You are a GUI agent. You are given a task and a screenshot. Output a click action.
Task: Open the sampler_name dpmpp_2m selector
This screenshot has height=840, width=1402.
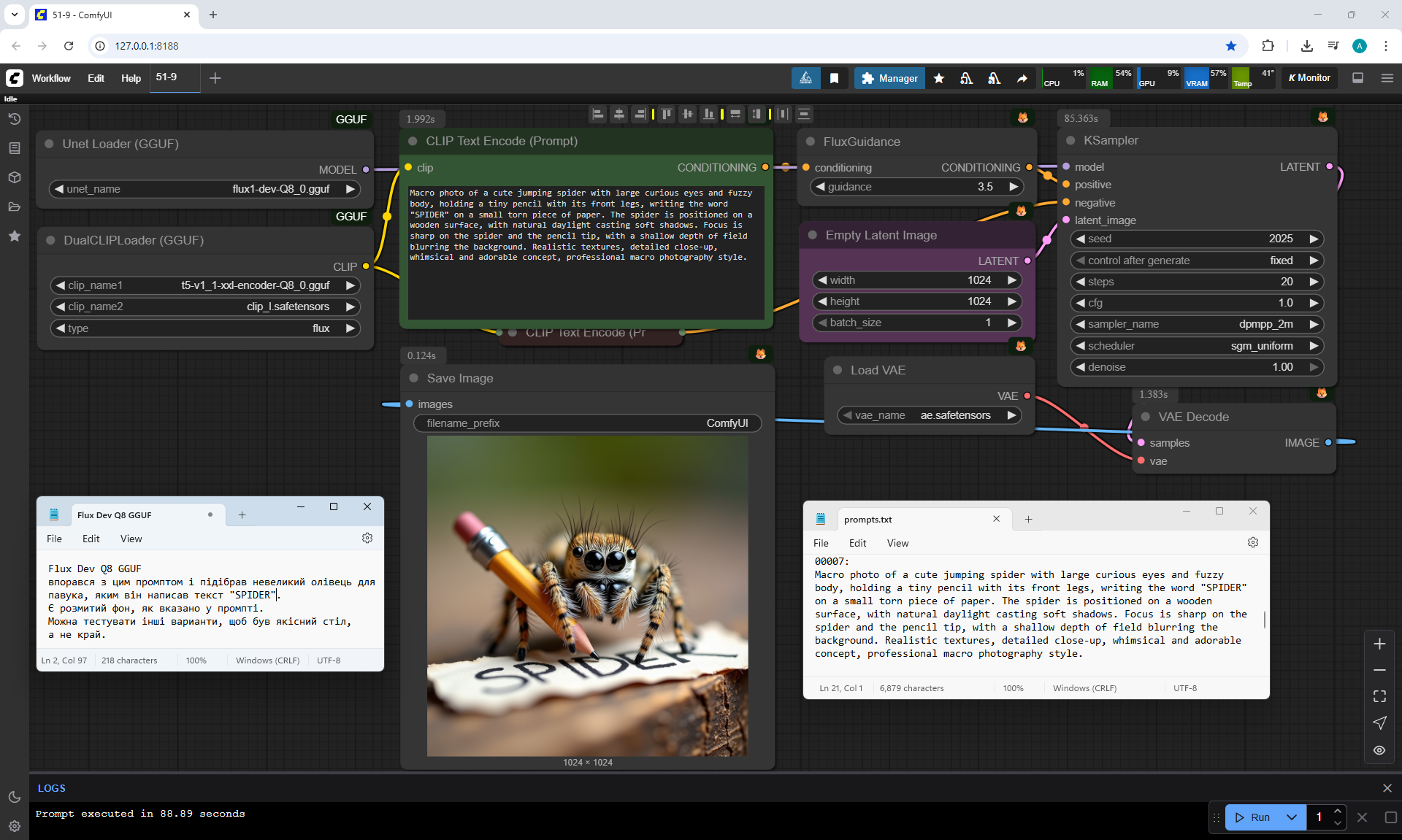(1196, 324)
